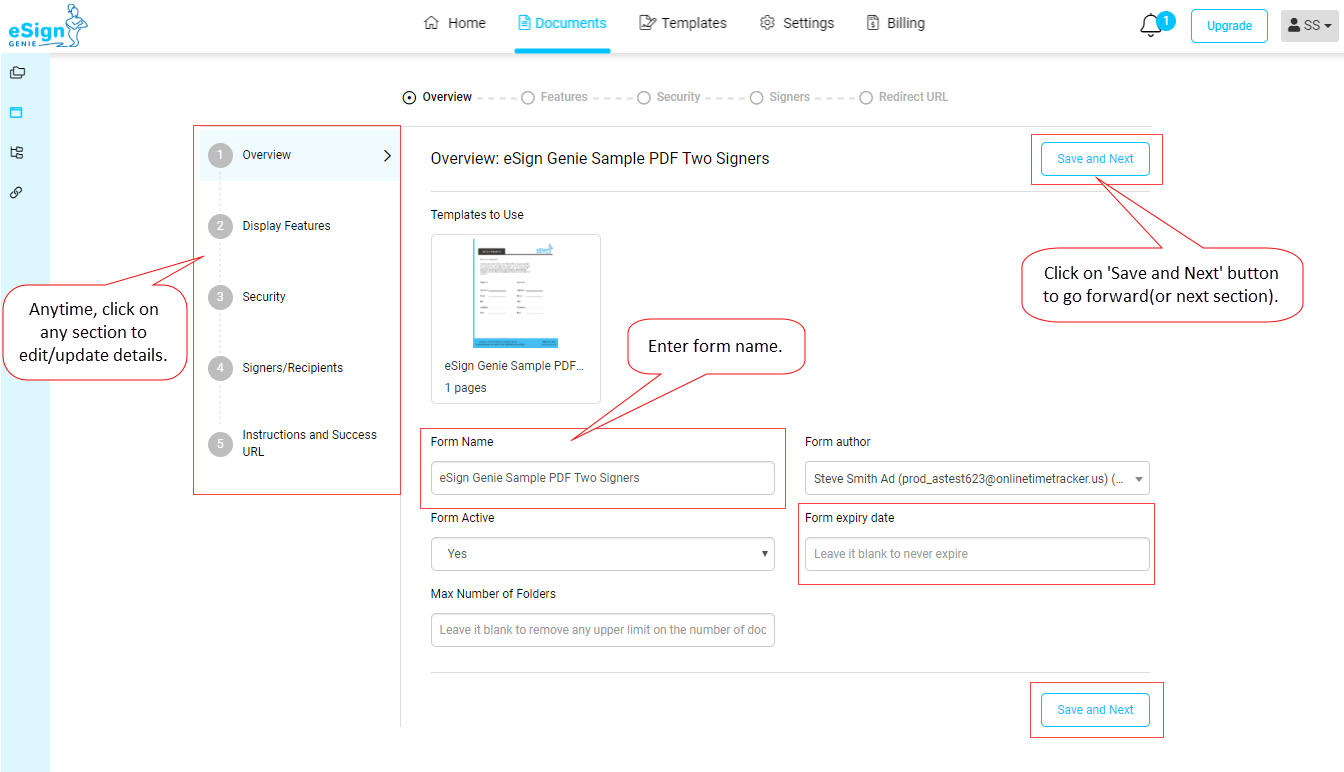Click the Form Name input field
The height and width of the screenshot is (772, 1344).
[603, 478]
